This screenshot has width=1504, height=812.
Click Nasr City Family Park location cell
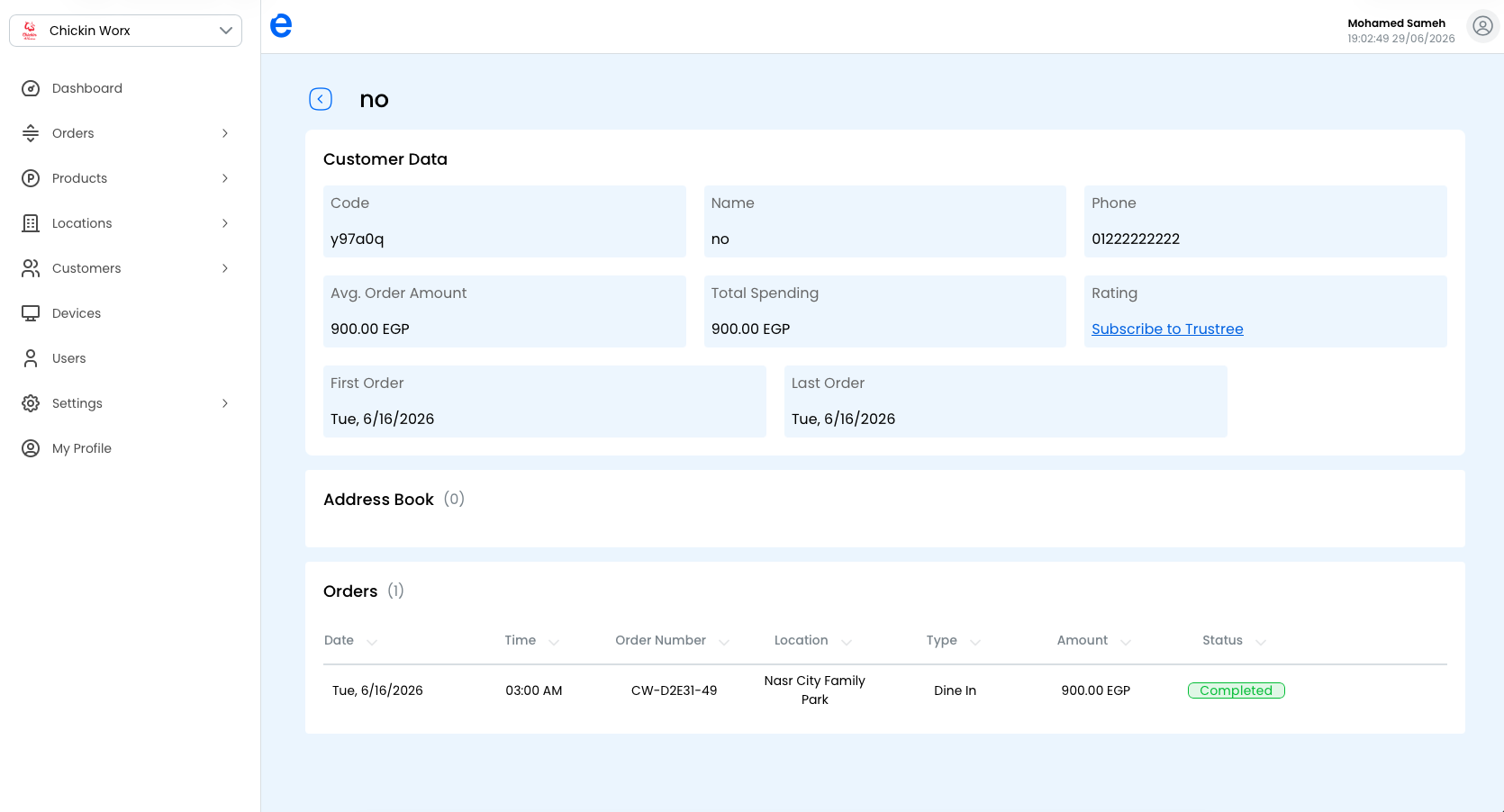pyautogui.click(x=814, y=690)
